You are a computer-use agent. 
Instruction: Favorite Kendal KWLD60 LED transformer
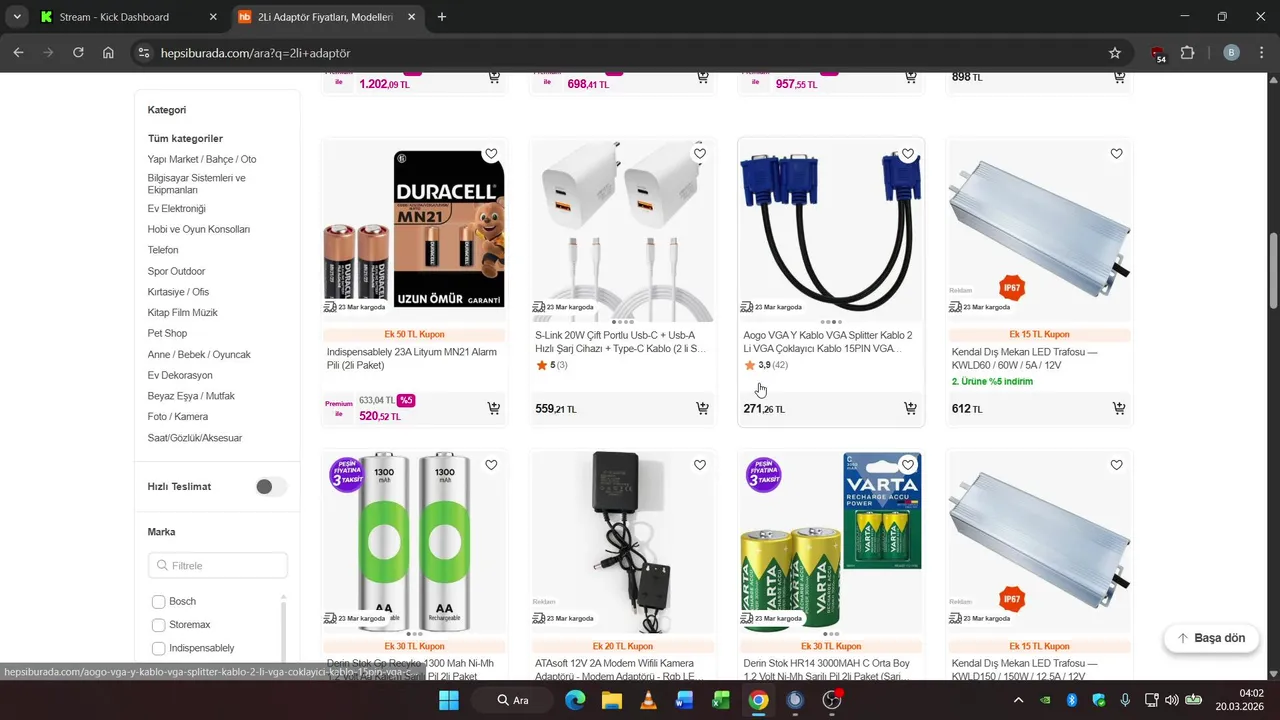(x=1116, y=154)
